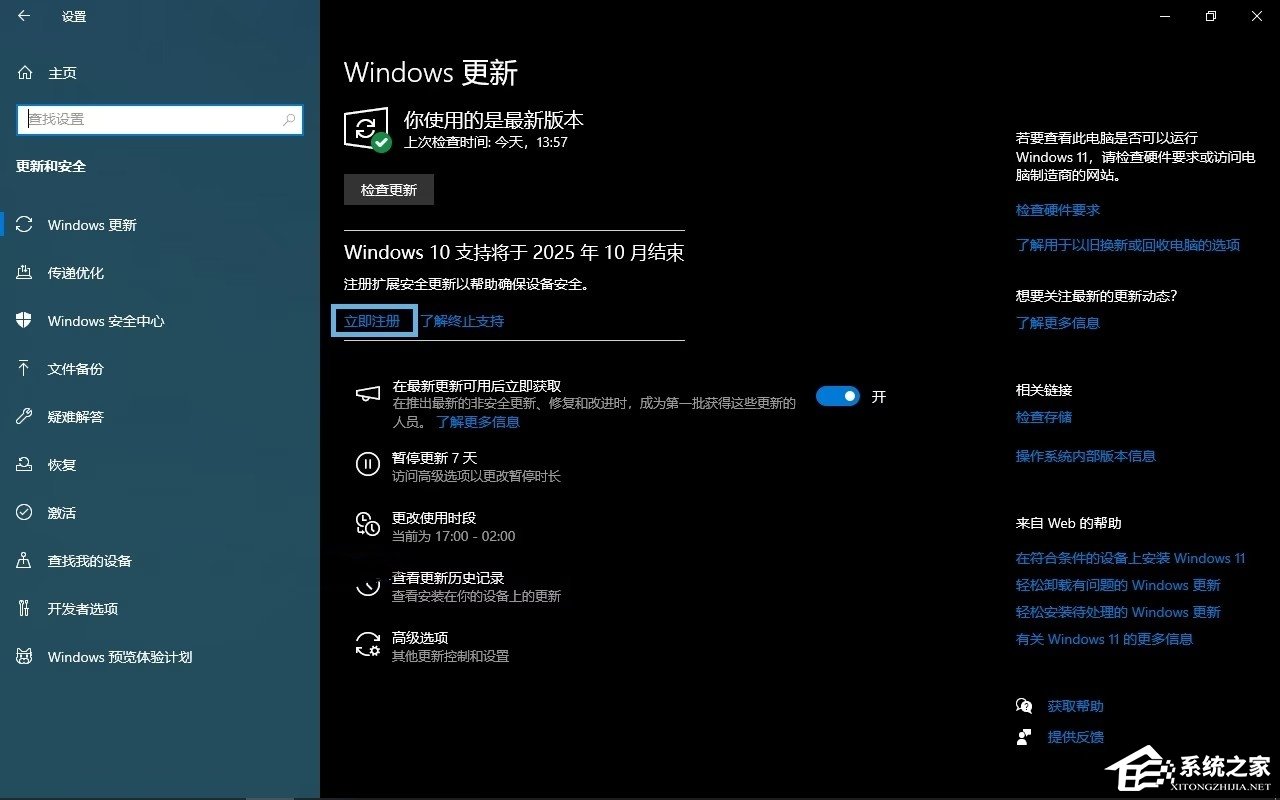Viewport: 1280px width, 800px height.
Task: Click the 检查更新 button
Action: 388,189
